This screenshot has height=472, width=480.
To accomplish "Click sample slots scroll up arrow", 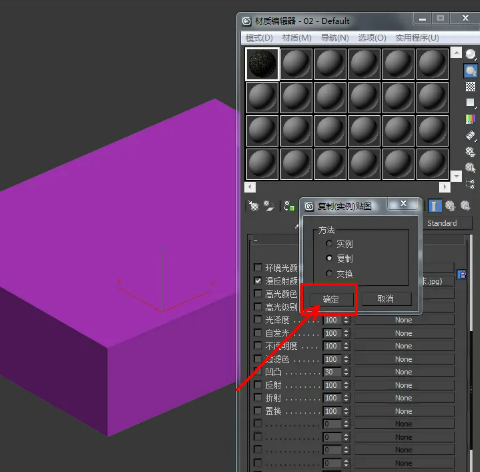I will click(456, 53).
